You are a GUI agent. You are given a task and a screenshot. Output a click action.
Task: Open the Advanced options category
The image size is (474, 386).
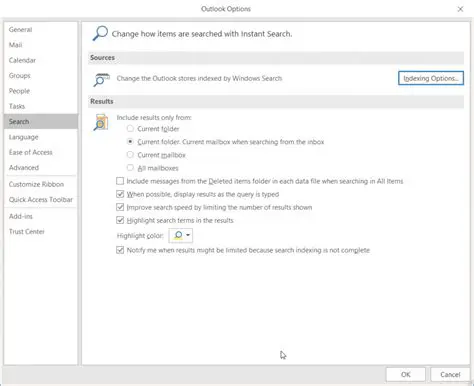tap(41, 168)
